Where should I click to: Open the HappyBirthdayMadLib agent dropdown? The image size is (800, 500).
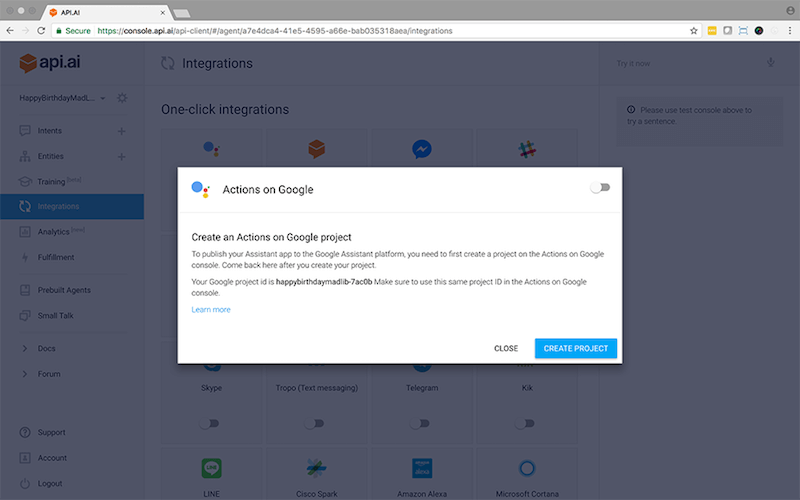pyautogui.click(x=62, y=98)
